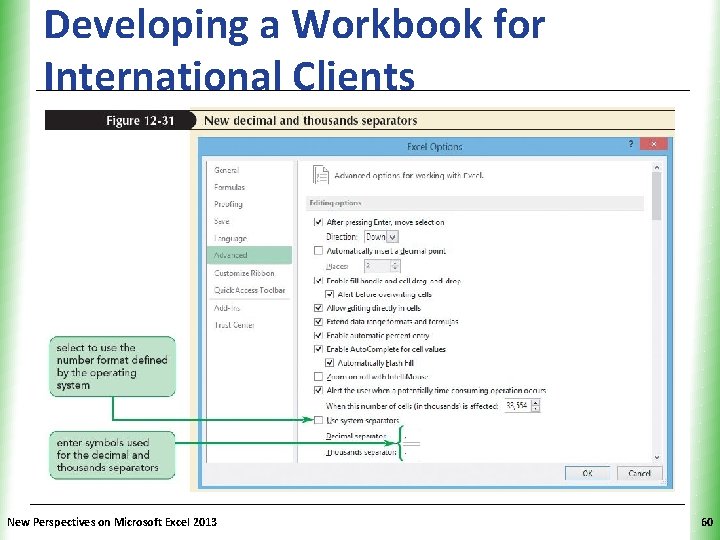
Task: Toggle 'Automatically Flash Fill' checkbox
Action: click(329, 363)
